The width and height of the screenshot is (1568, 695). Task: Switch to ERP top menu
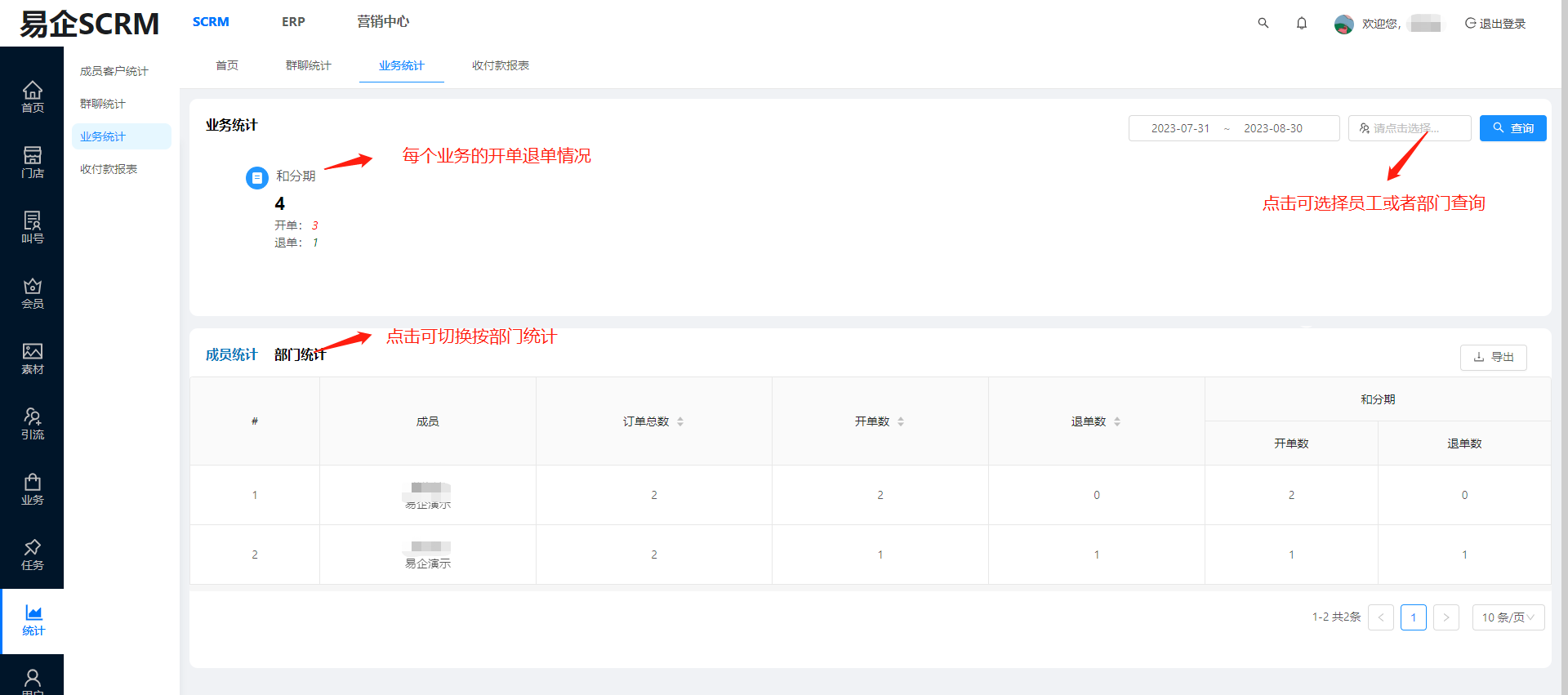[x=293, y=22]
